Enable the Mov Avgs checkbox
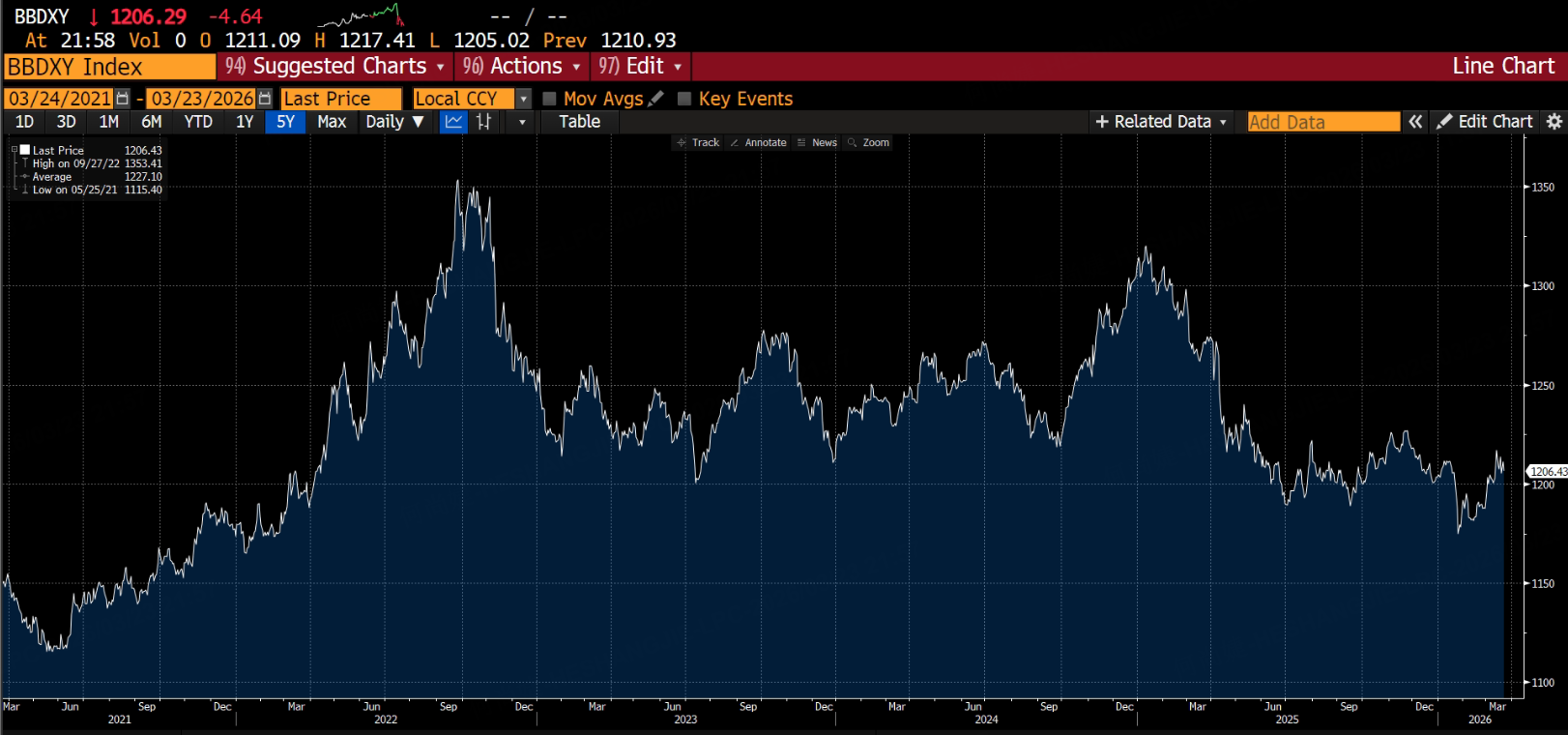Viewport: 1568px width, 735px height. pos(549,99)
